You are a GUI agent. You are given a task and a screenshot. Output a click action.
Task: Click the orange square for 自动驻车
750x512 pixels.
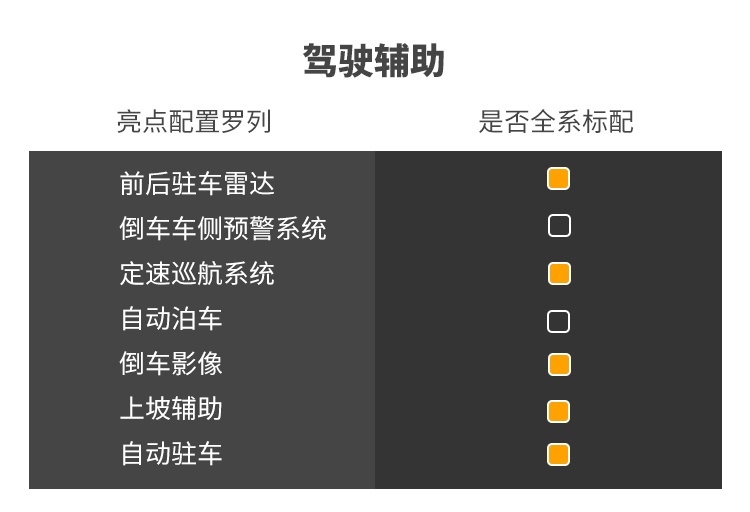point(558,454)
